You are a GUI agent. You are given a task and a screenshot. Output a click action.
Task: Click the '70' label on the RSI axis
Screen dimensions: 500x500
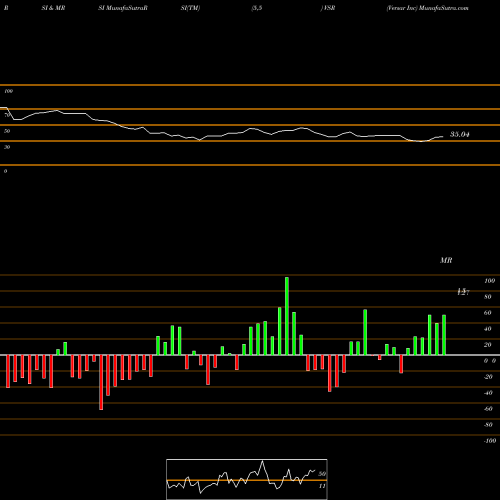click(x=7, y=115)
